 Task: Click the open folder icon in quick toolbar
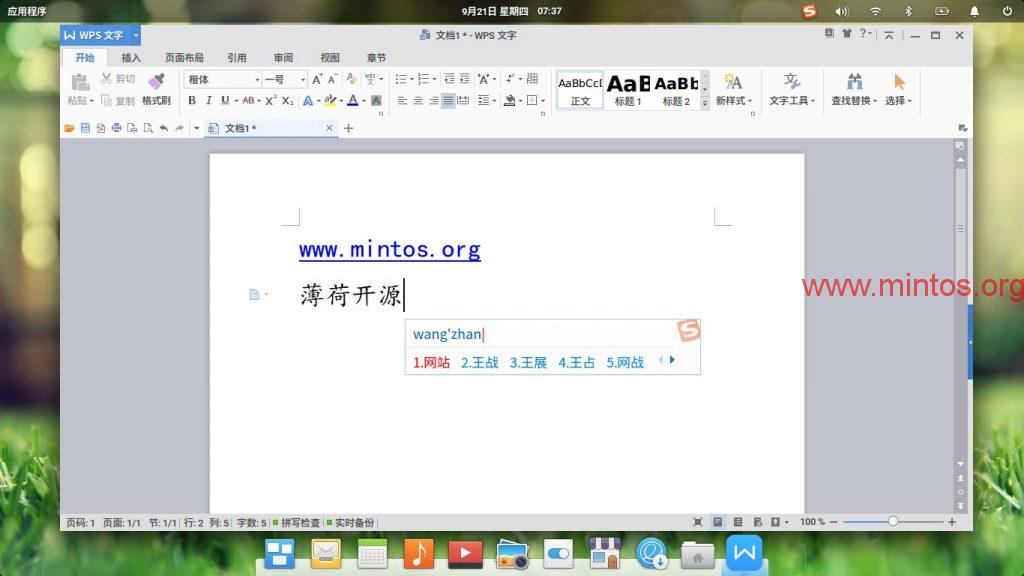[69, 128]
